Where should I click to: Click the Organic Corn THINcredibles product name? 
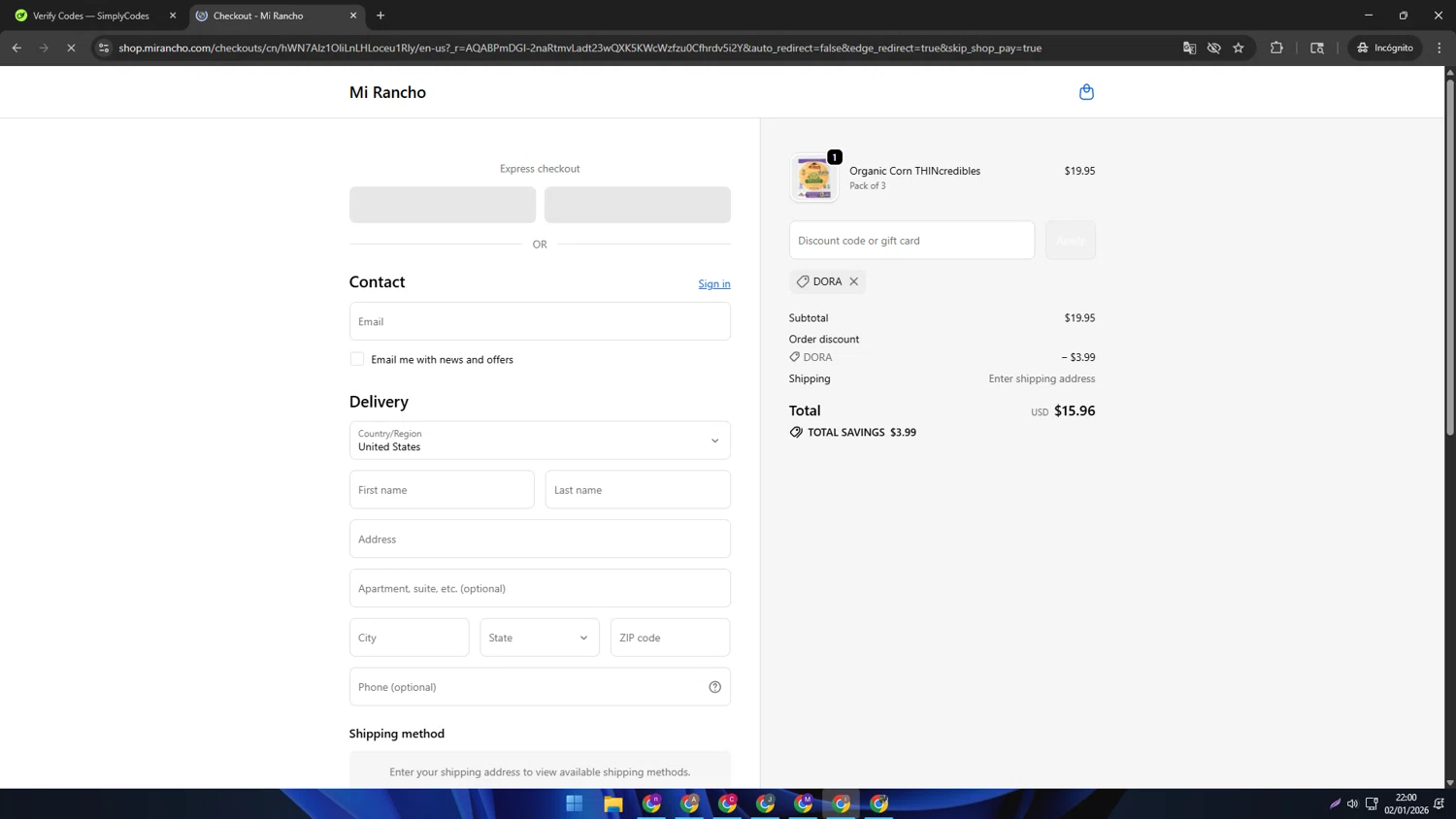914,171
